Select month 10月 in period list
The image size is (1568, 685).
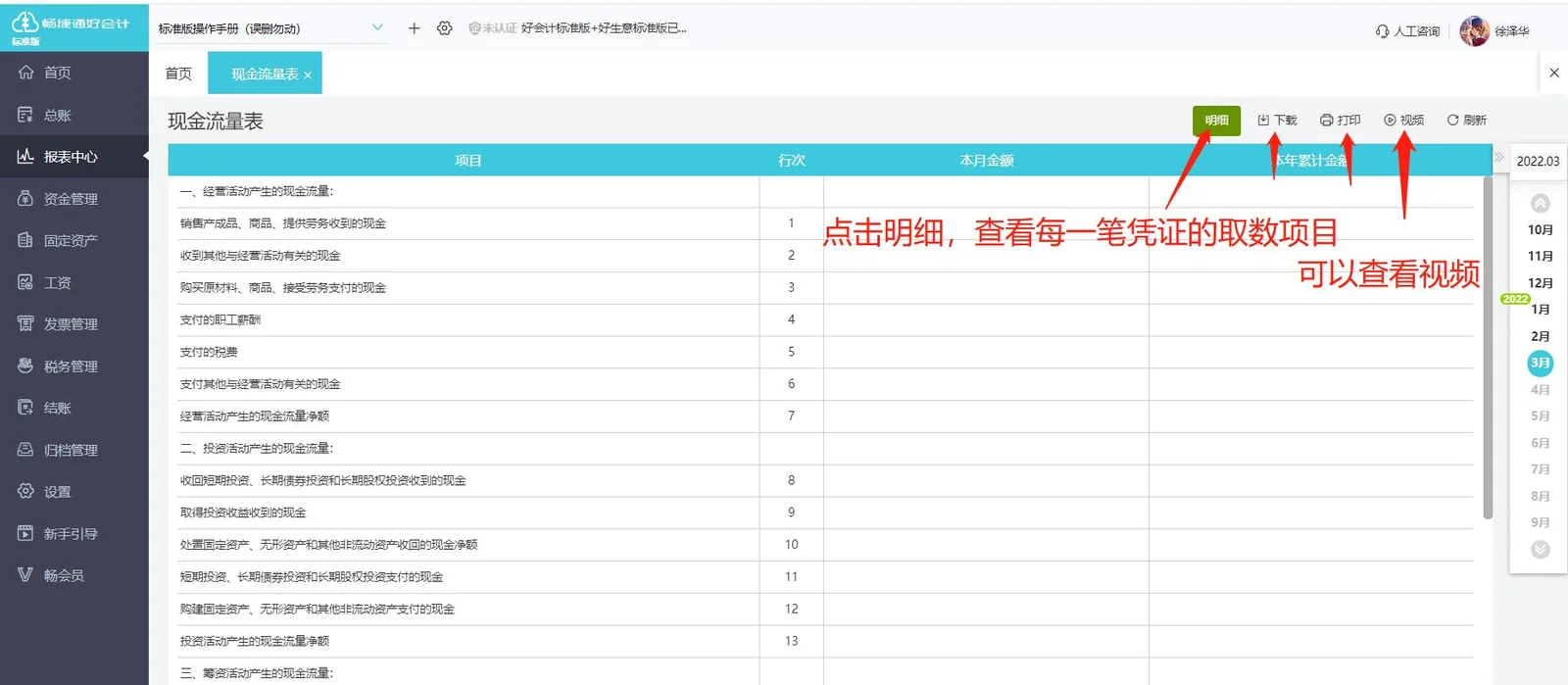pos(1541,229)
